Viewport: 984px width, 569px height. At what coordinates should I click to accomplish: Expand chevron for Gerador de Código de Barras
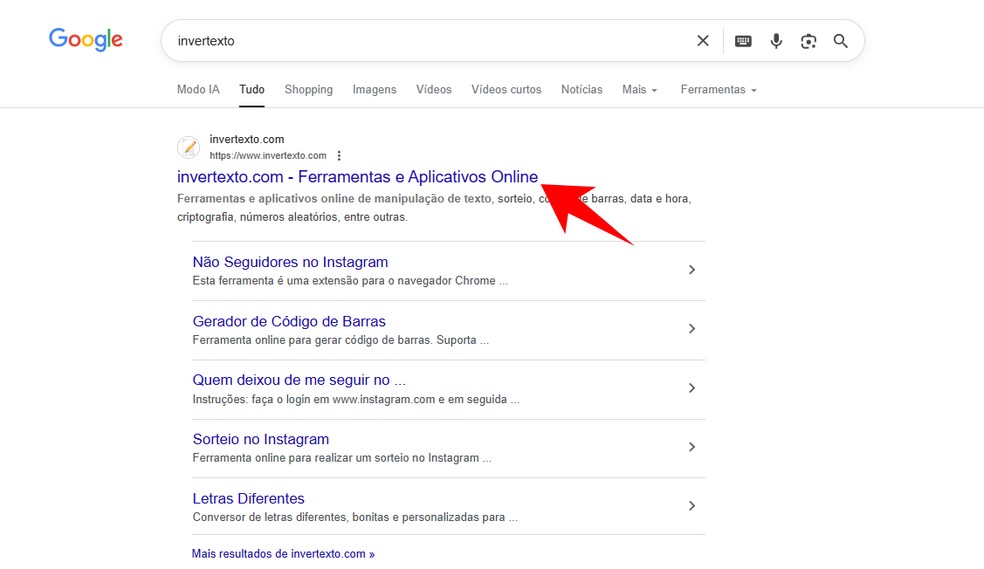tap(692, 329)
